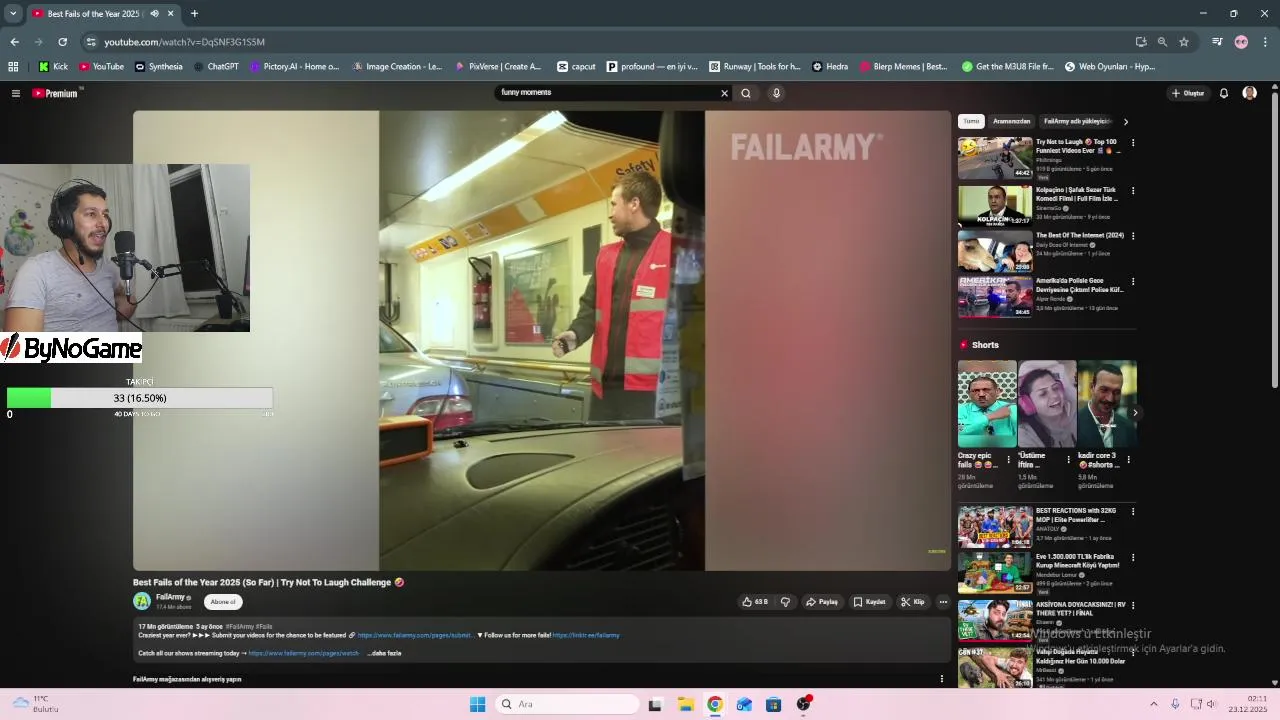
Task: Open options for 'kadir core 3' short
Action: click(x=1129, y=460)
